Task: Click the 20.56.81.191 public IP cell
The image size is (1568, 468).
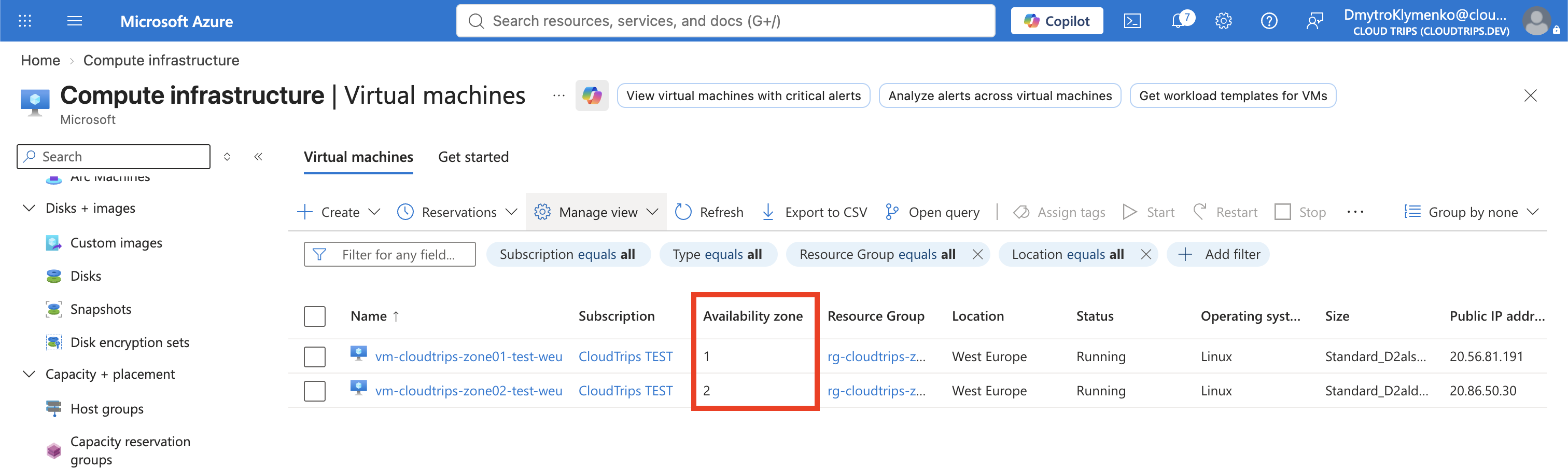Action: click(x=1486, y=356)
